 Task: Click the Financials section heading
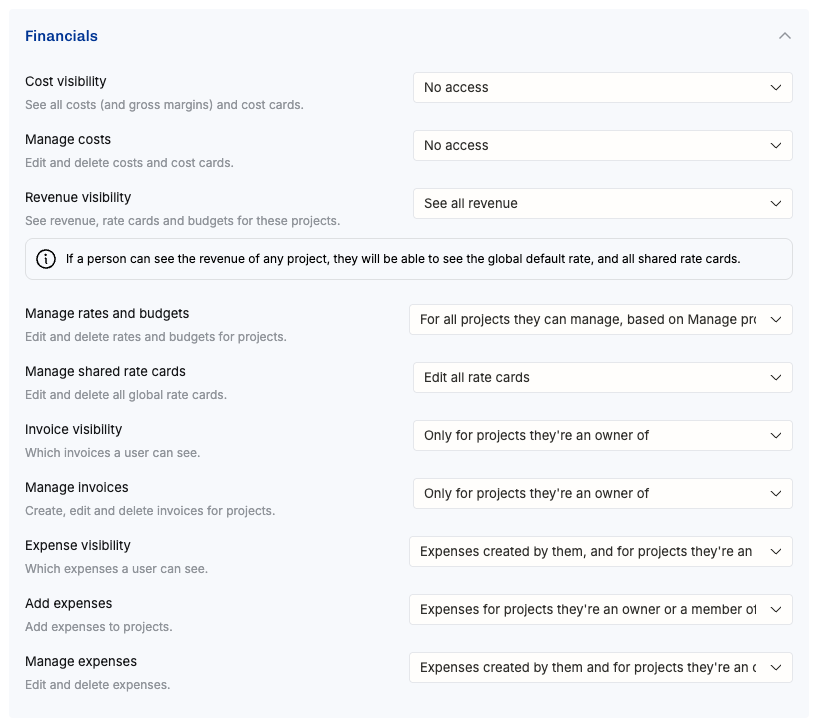tap(61, 36)
